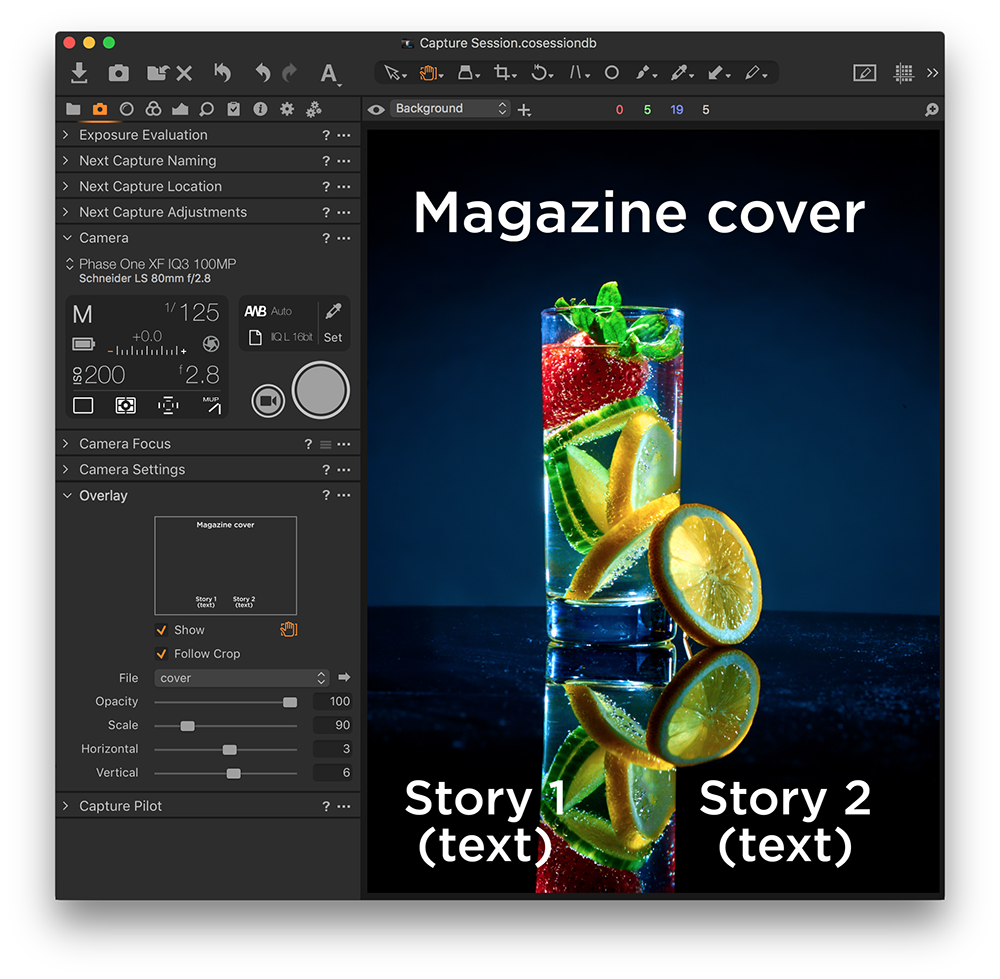Expand the Capture Pilot panel

[x=65, y=805]
